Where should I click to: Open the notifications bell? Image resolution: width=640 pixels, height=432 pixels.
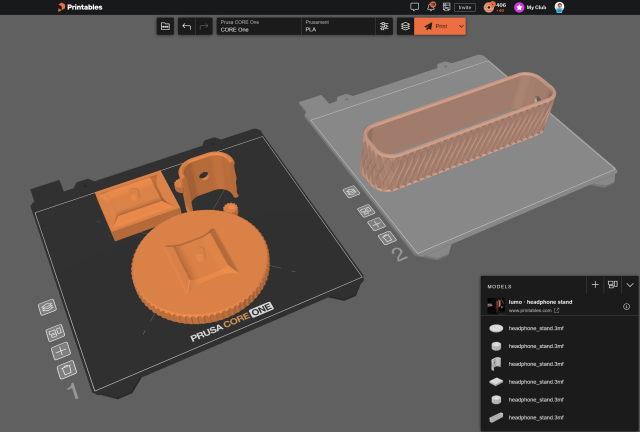coord(431,7)
